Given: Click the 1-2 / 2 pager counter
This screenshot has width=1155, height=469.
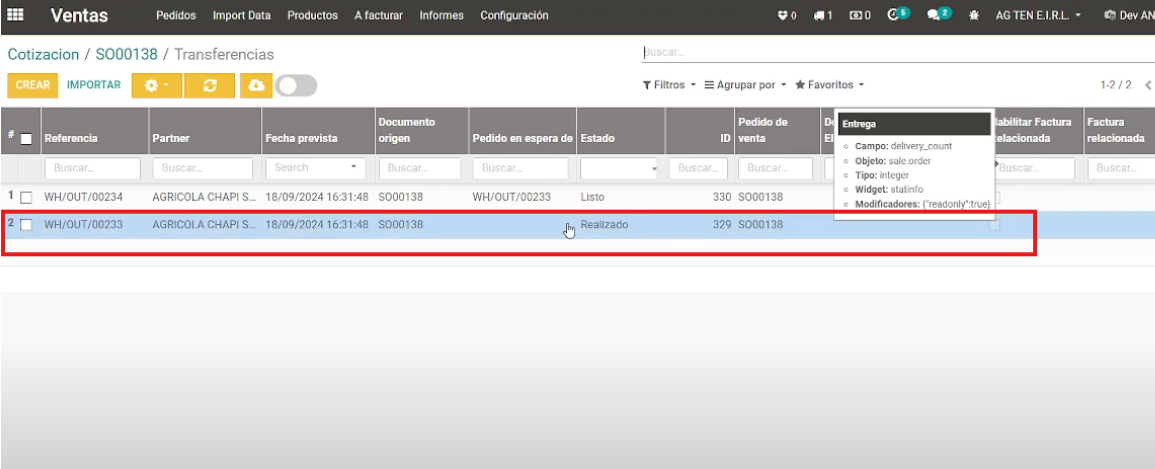Looking at the screenshot, I should tap(1115, 85).
